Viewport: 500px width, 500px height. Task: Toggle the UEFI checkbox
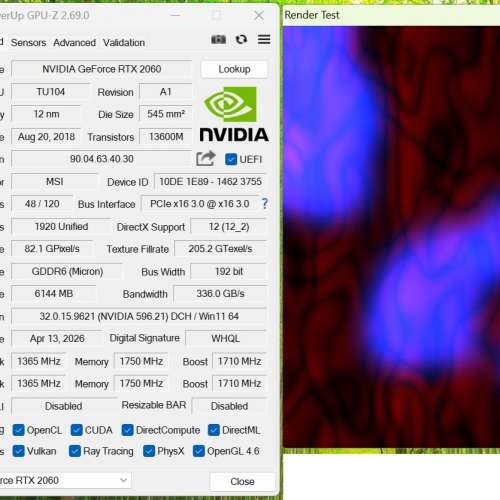click(x=231, y=159)
